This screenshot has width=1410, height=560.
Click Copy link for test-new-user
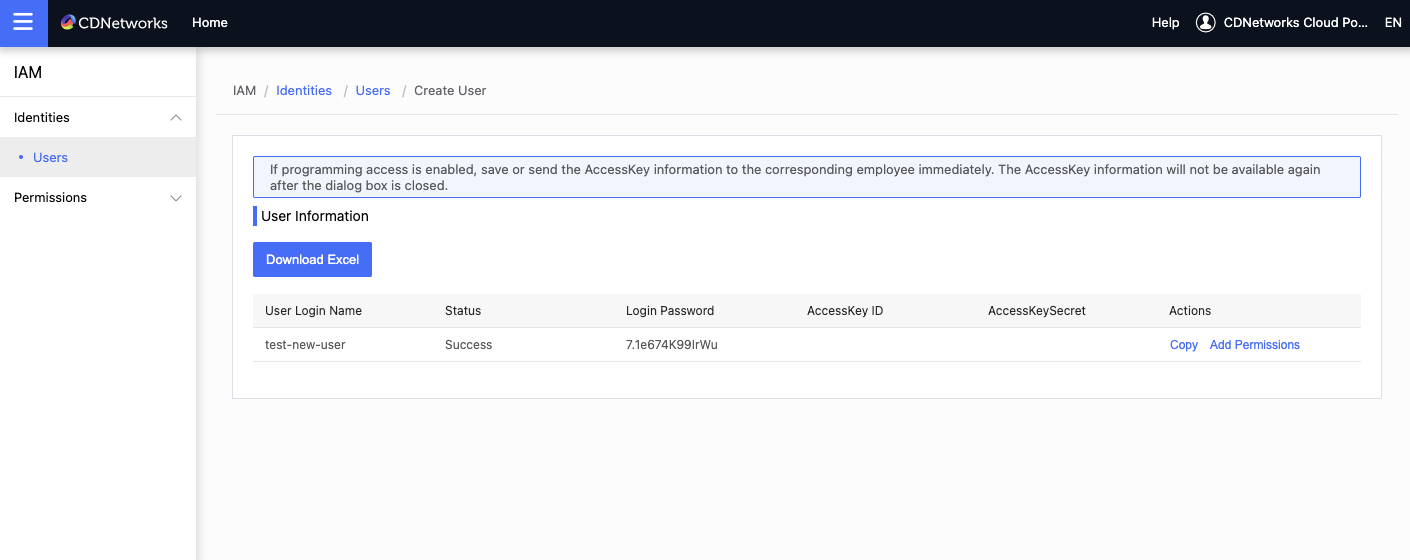[x=1183, y=345]
